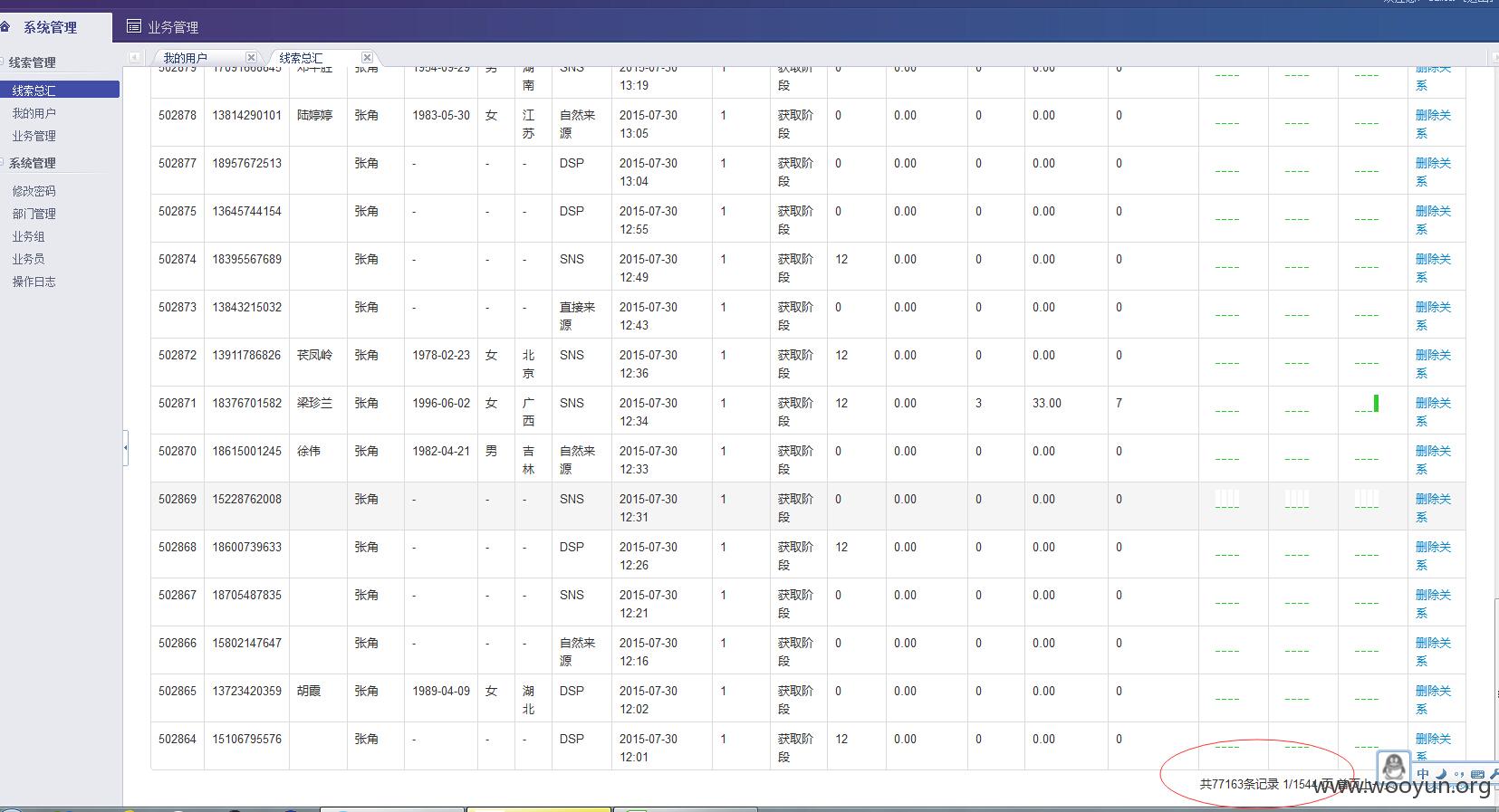This screenshot has width=1499, height=812.
Task: Close the 我的用户 tab
Action: click(x=251, y=57)
